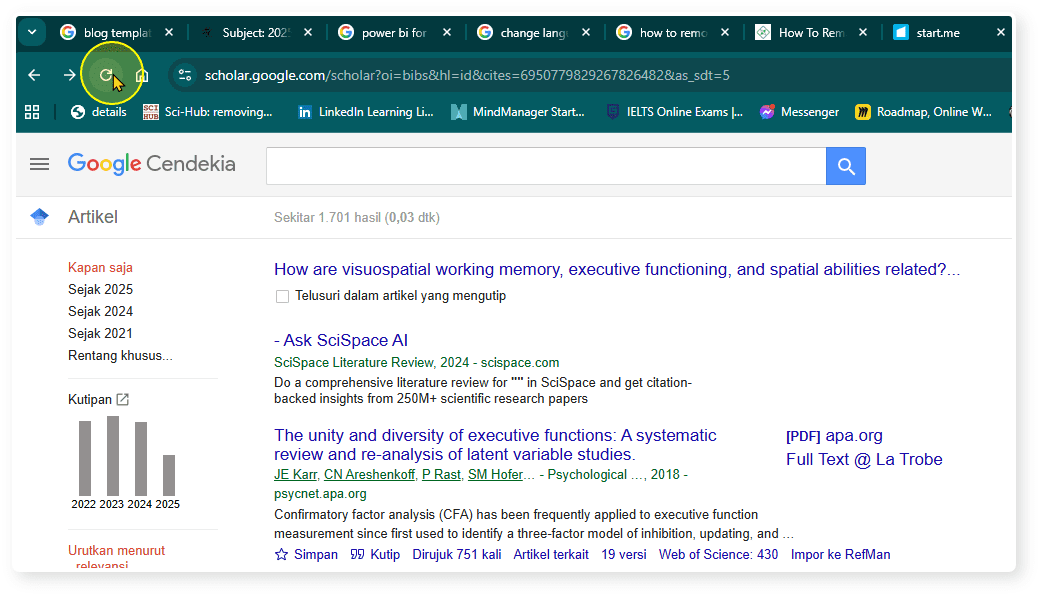Focus the Scholar search box
The height and width of the screenshot is (596, 1040).
pyautogui.click(x=546, y=166)
